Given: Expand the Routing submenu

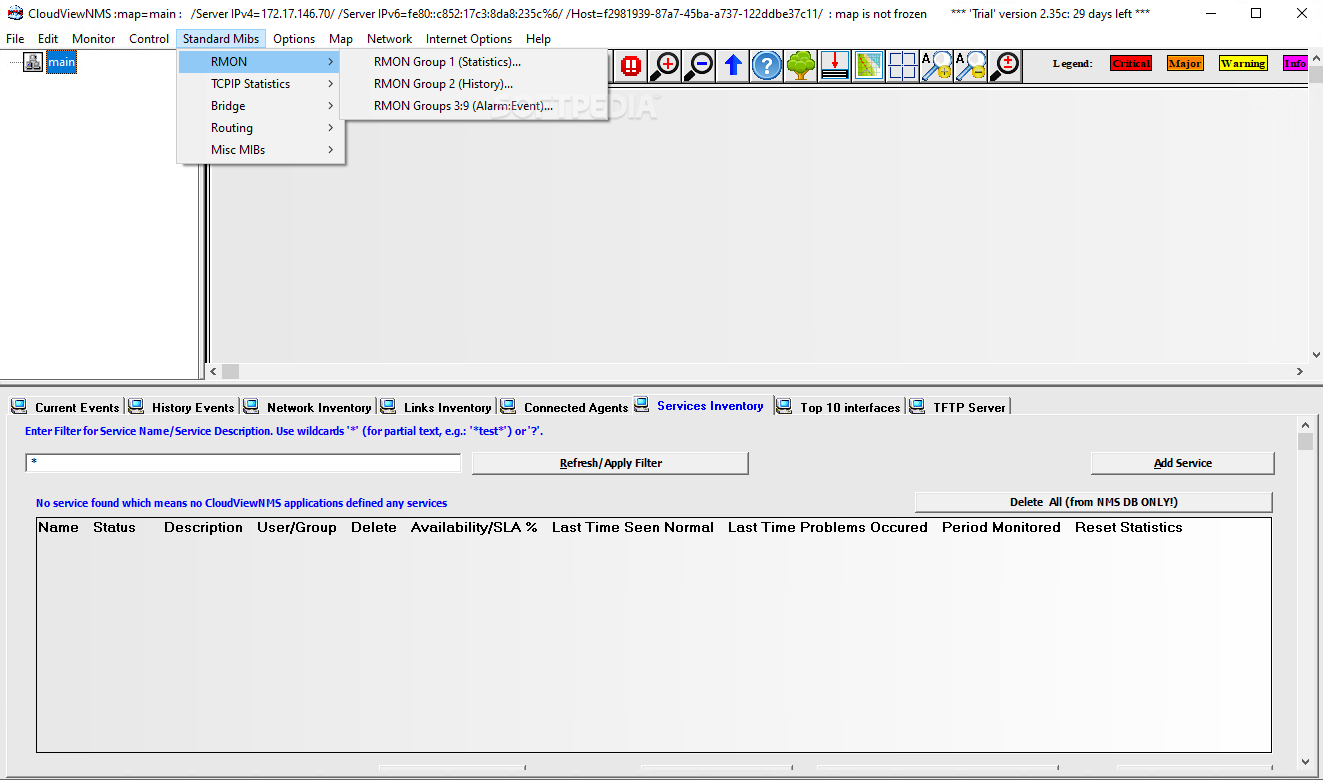Looking at the screenshot, I should coord(261,128).
